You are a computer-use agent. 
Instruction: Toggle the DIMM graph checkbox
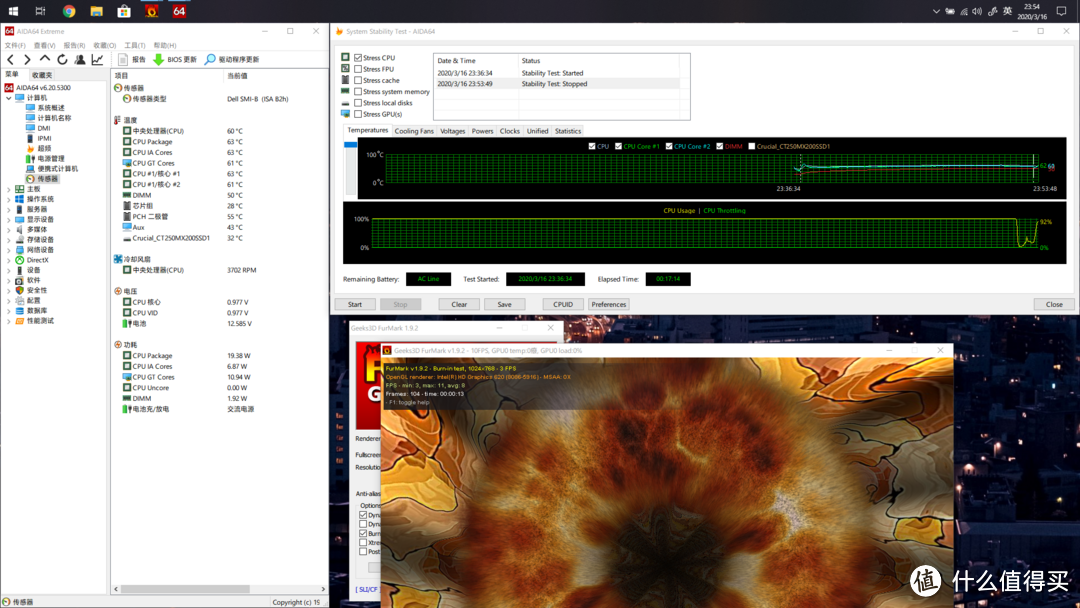720,146
